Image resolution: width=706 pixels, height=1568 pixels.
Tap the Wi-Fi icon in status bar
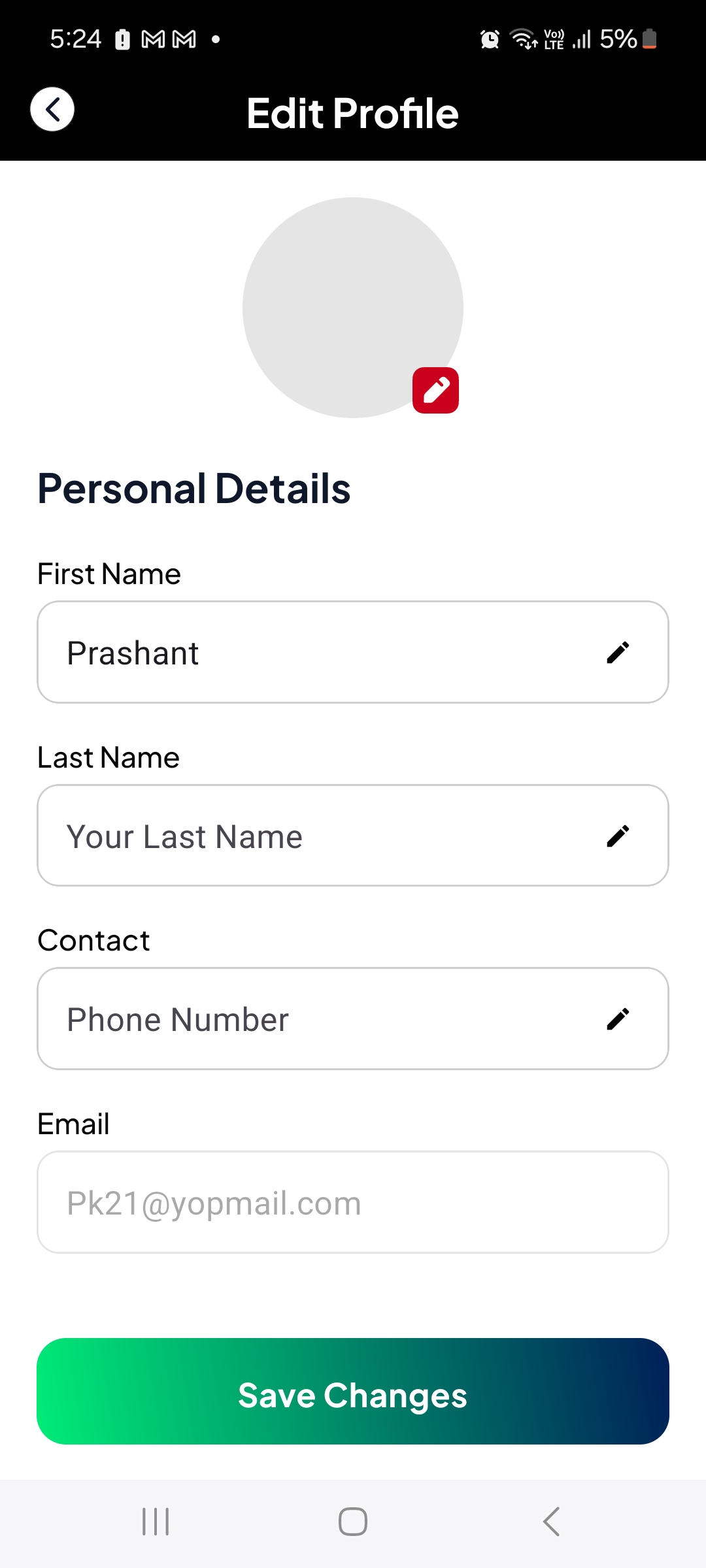click(x=524, y=39)
